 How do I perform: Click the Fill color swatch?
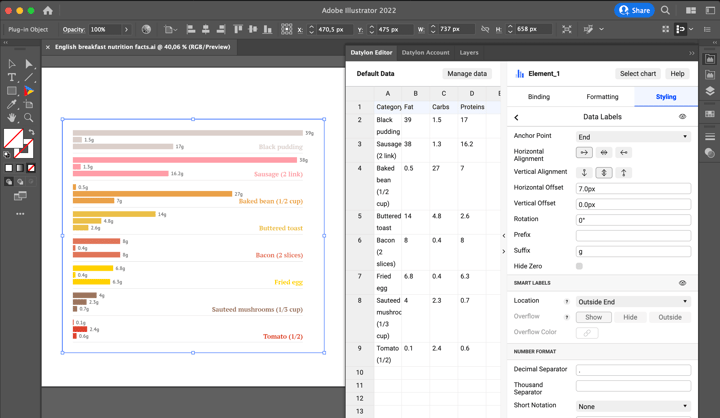[x=13, y=138]
